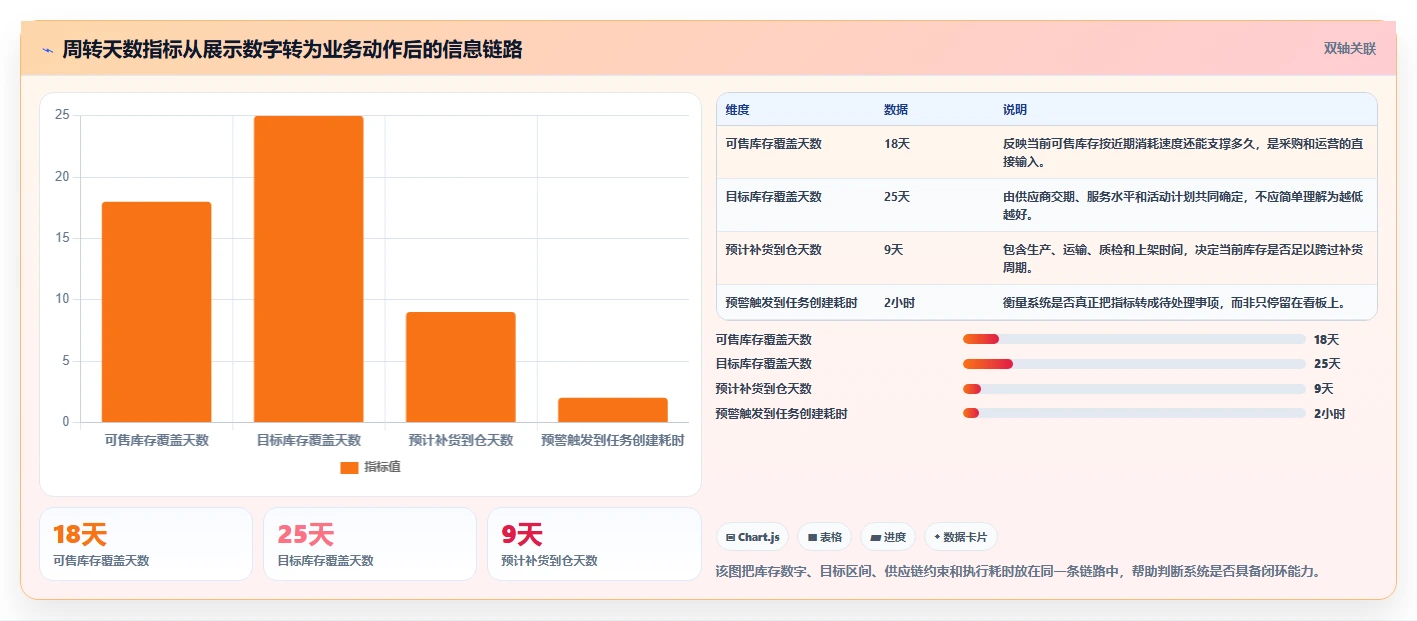Click the description starting 由供应商交期
The image size is (1417, 621).
pos(1184,205)
